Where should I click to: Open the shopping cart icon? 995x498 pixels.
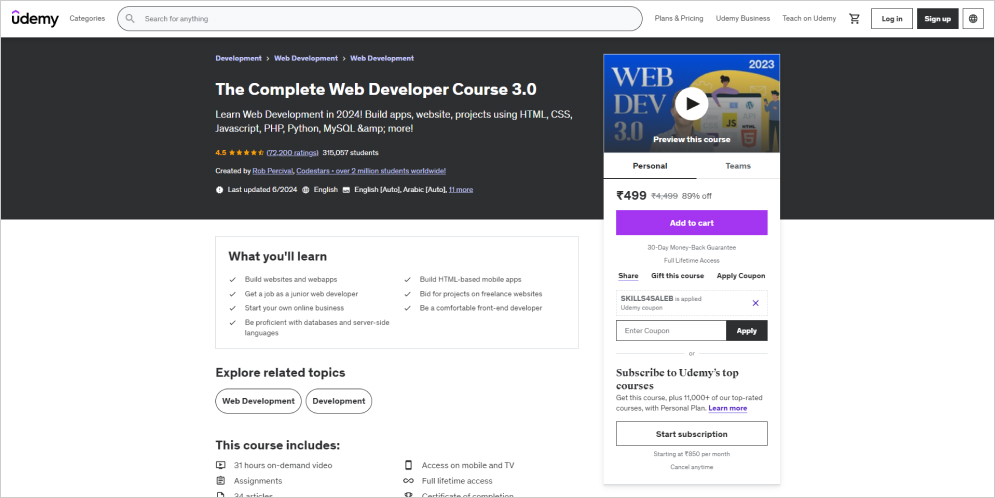tap(854, 18)
